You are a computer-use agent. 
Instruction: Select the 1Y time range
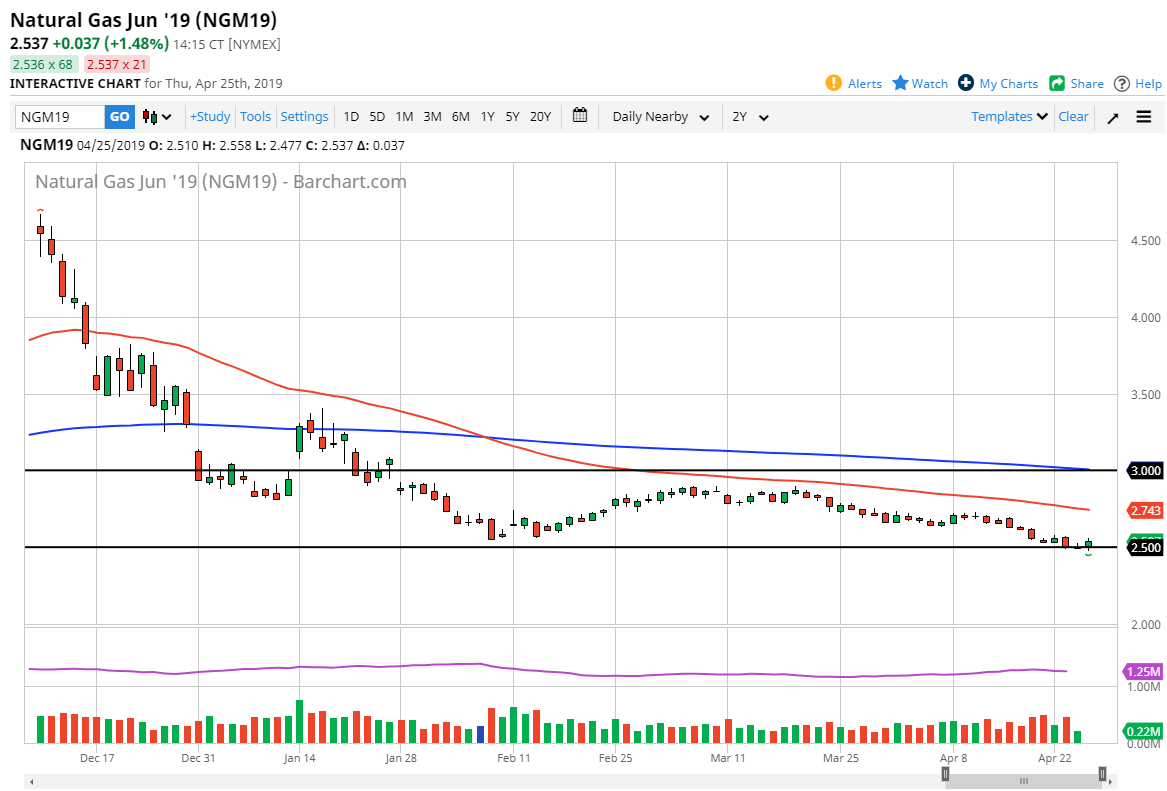click(x=487, y=117)
